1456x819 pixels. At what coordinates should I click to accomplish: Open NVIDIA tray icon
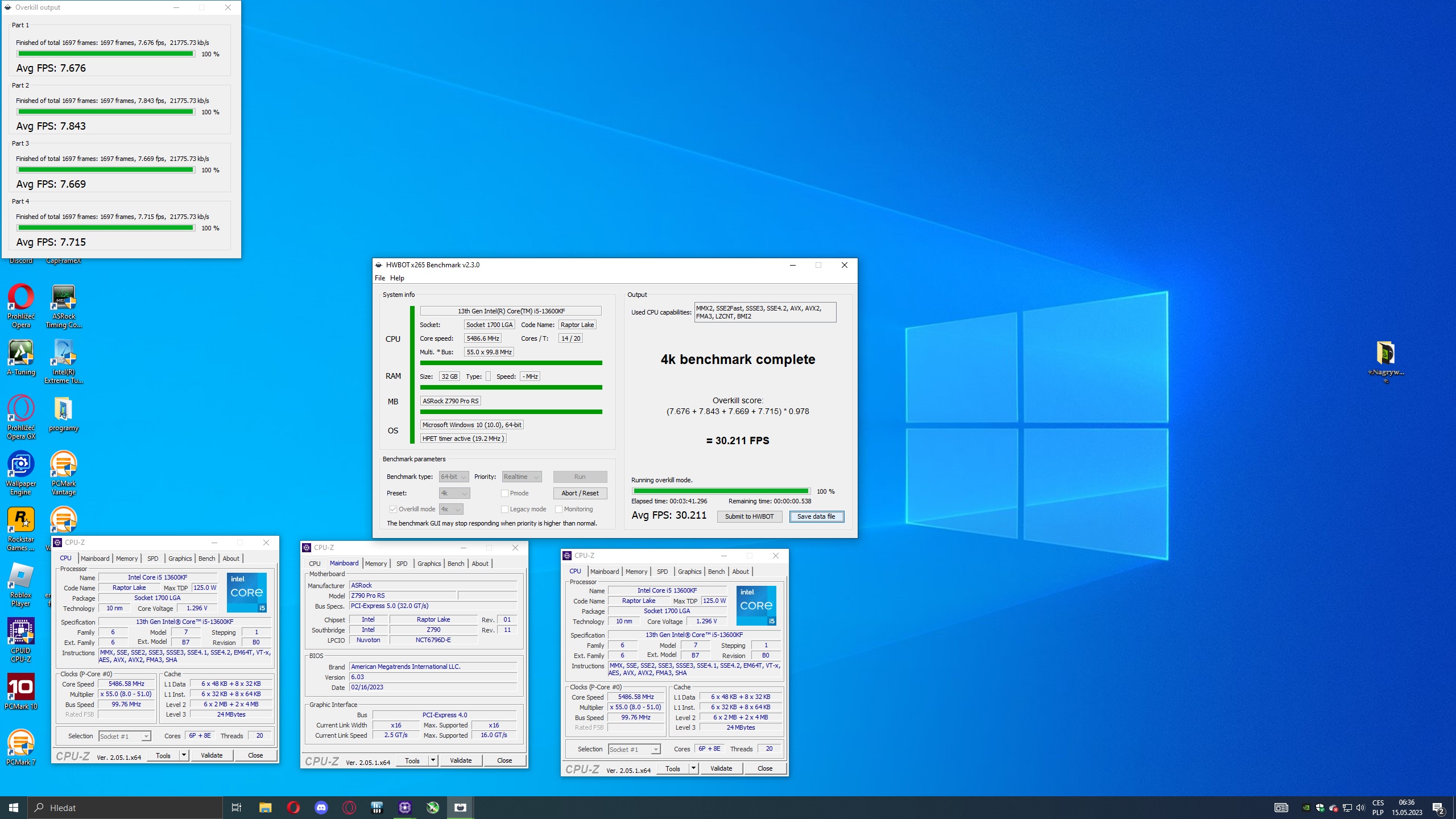tap(1306, 808)
